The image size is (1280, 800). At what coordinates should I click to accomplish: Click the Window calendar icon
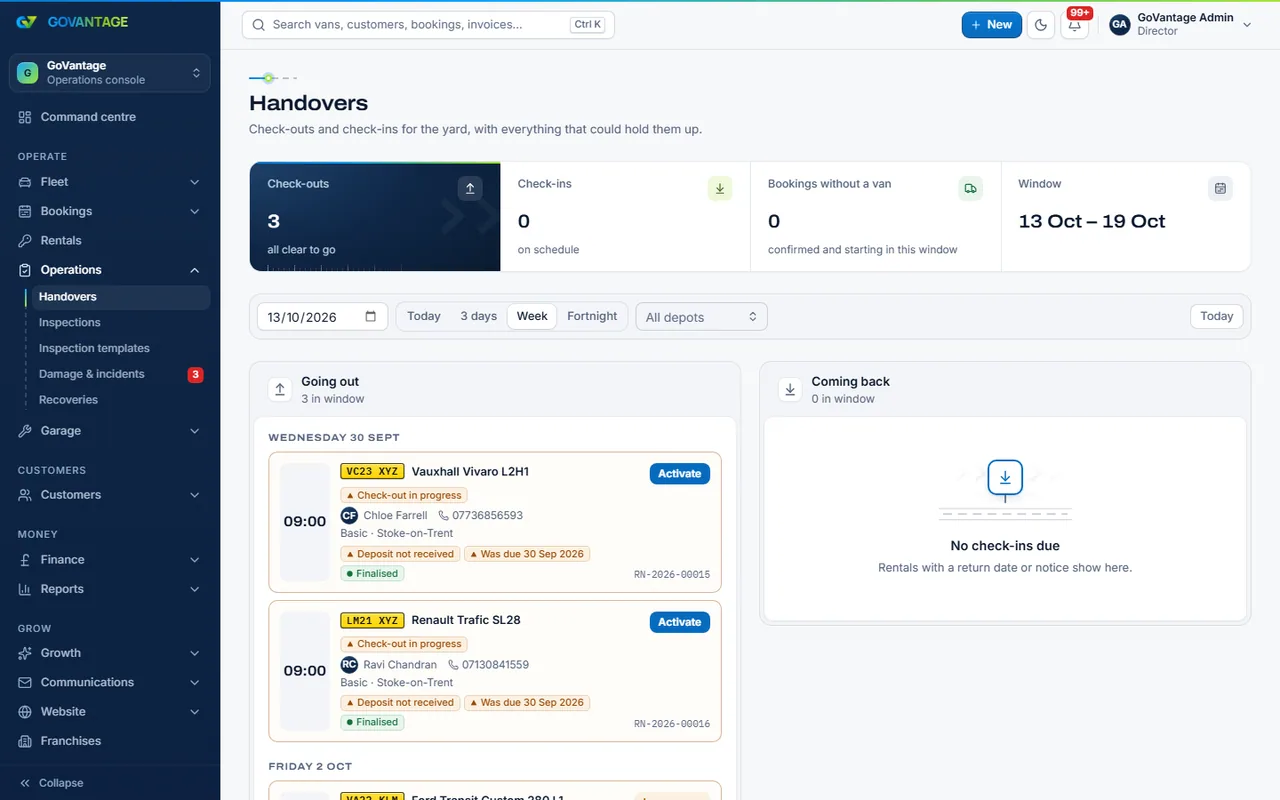point(1220,188)
